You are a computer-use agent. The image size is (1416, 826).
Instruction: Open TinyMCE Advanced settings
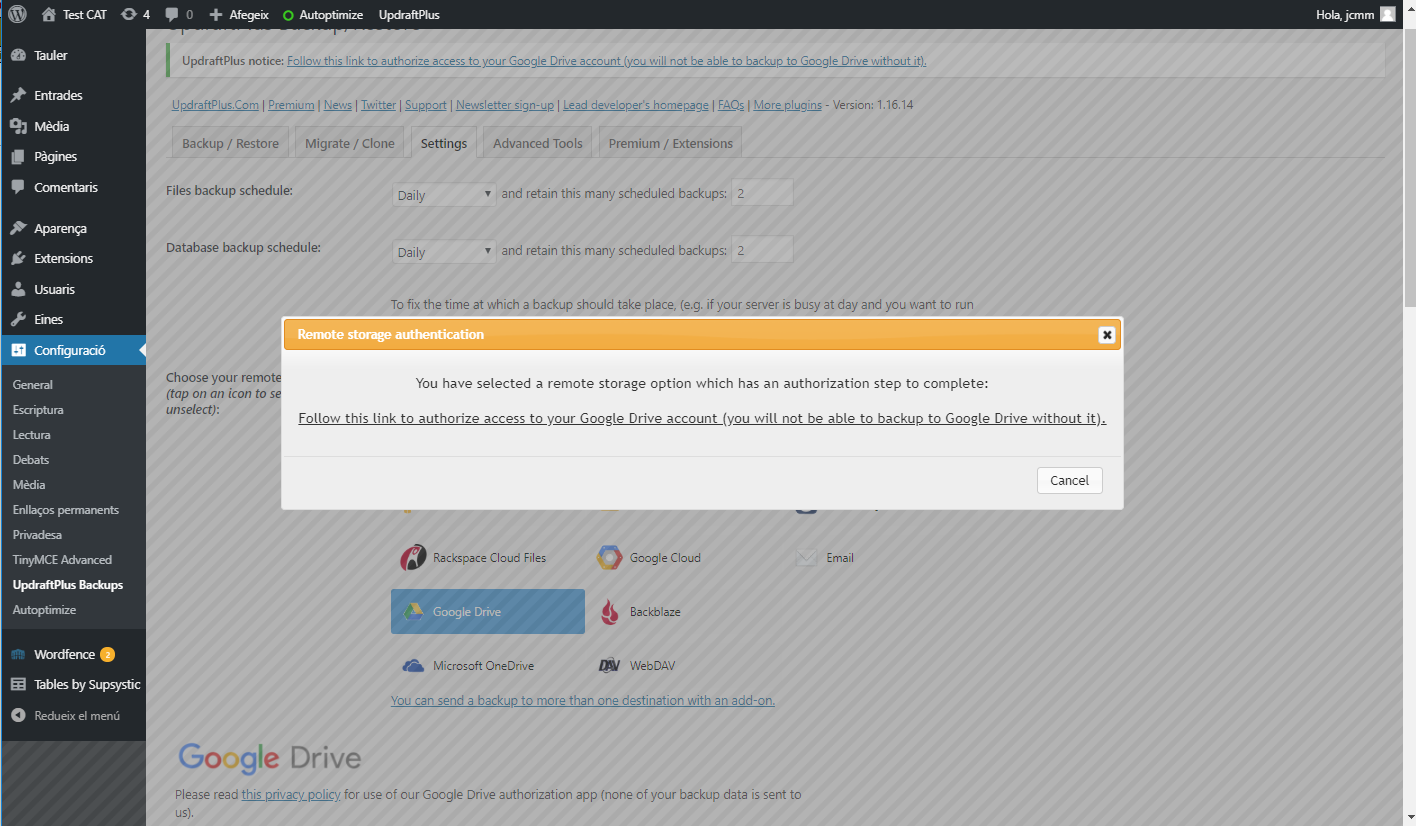[62, 559]
